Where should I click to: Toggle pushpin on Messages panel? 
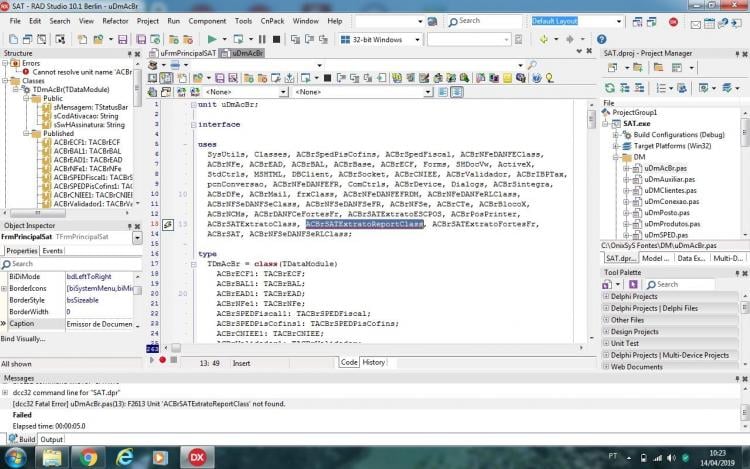737,379
